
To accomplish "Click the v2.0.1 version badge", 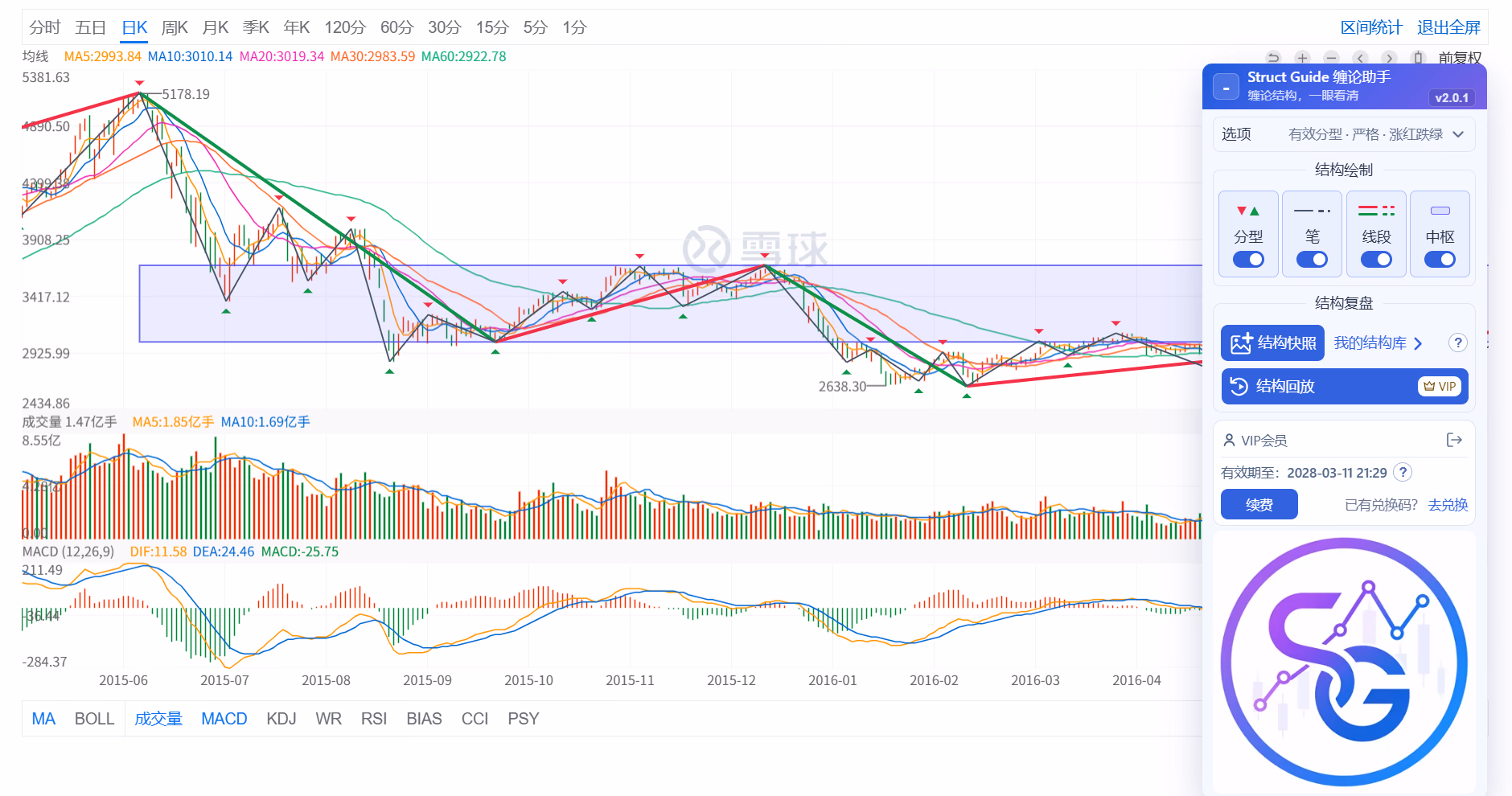I will (x=1452, y=97).
